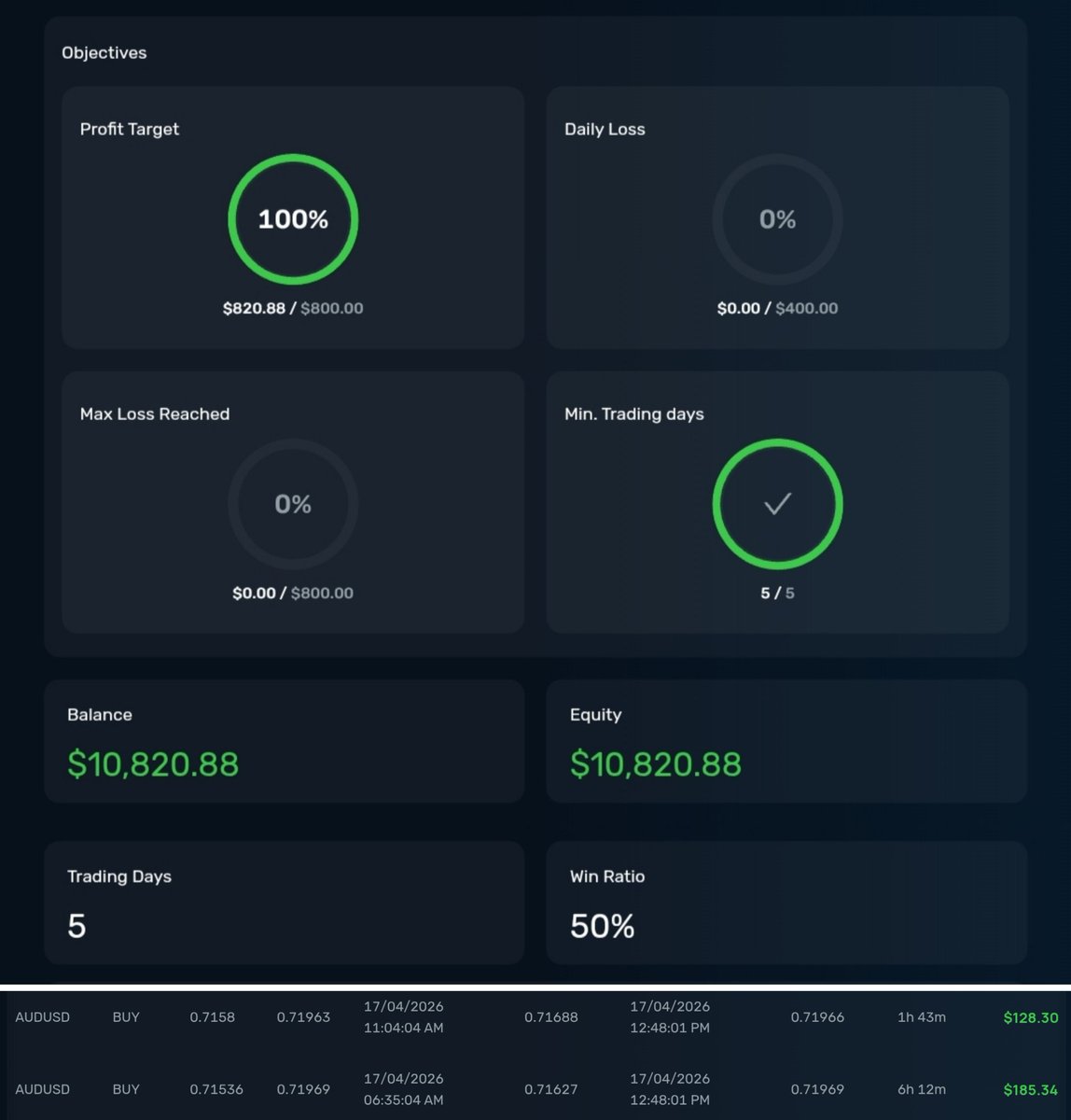
Task: Click the Win Ratio value 50%
Action: [x=603, y=926]
